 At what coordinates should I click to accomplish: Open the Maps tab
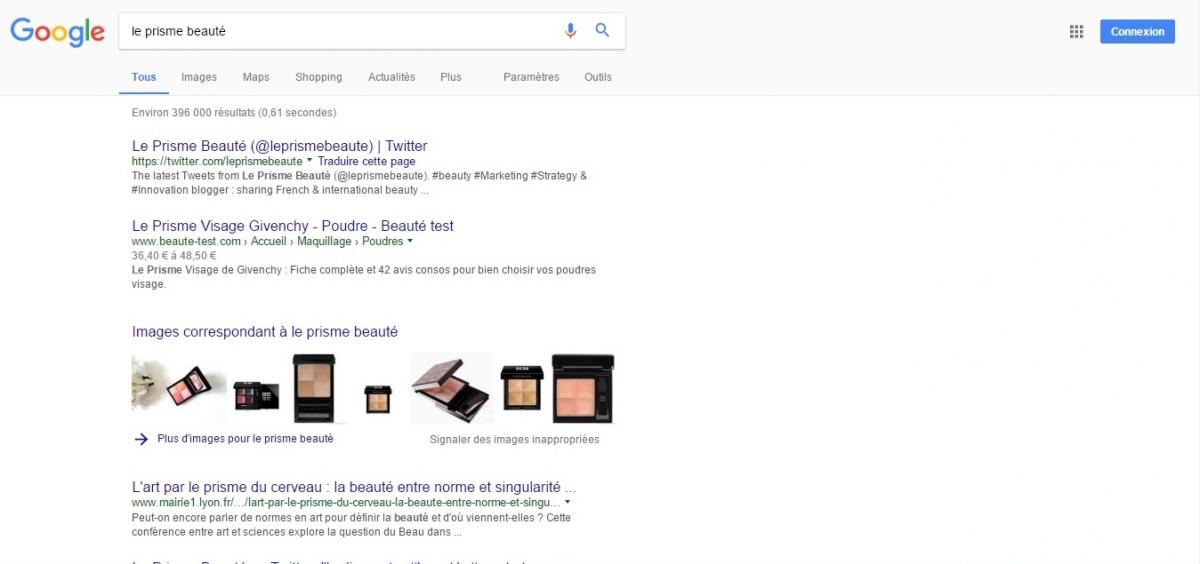click(256, 77)
